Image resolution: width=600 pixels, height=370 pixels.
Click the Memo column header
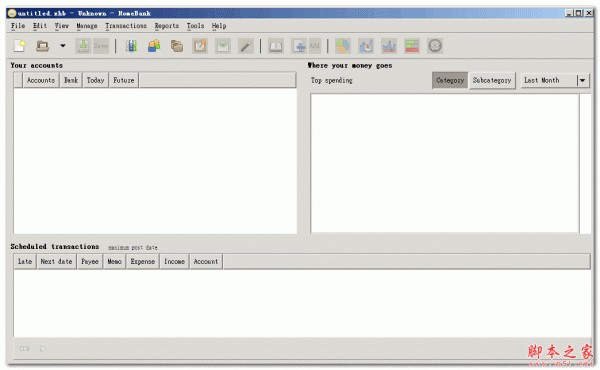point(114,262)
